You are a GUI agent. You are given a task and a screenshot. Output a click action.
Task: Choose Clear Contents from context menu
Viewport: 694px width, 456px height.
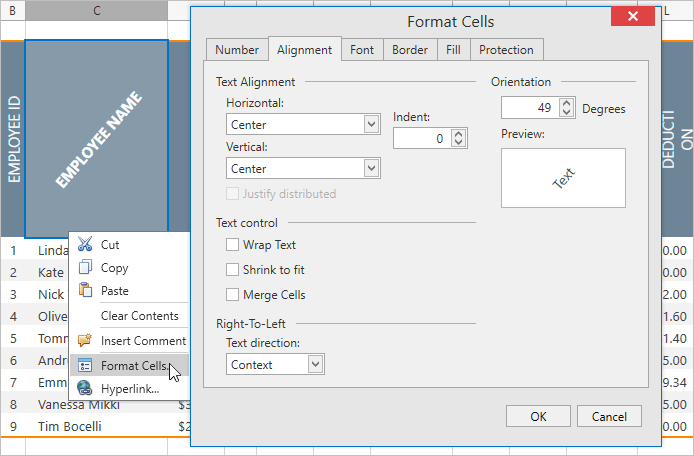click(x=139, y=316)
